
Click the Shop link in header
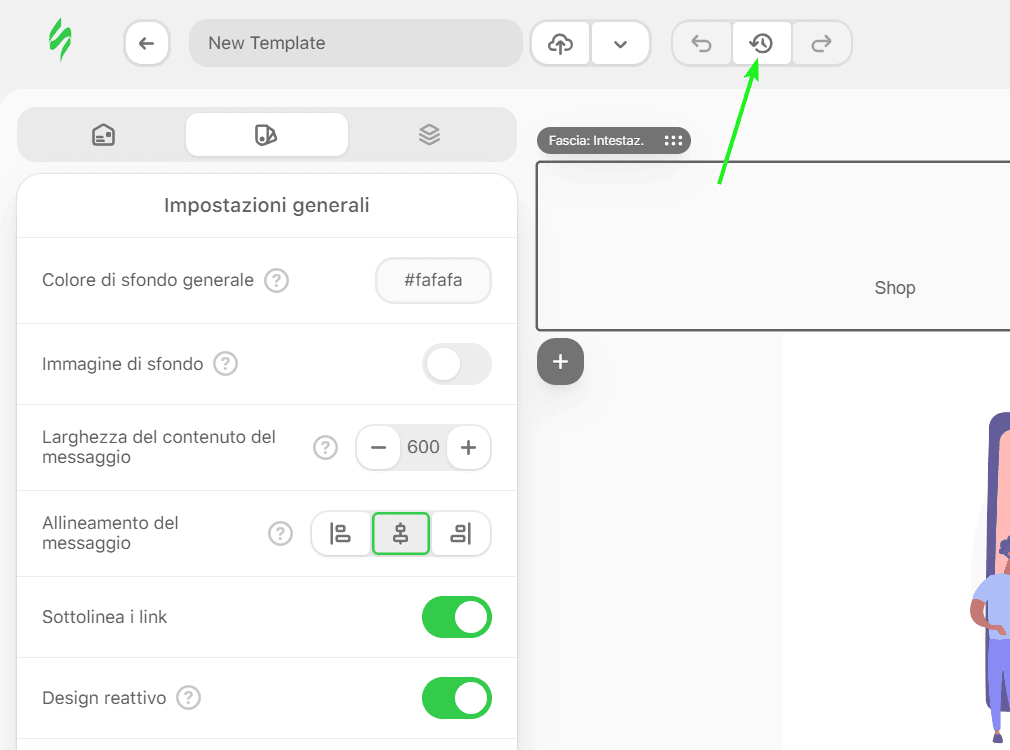click(x=894, y=288)
